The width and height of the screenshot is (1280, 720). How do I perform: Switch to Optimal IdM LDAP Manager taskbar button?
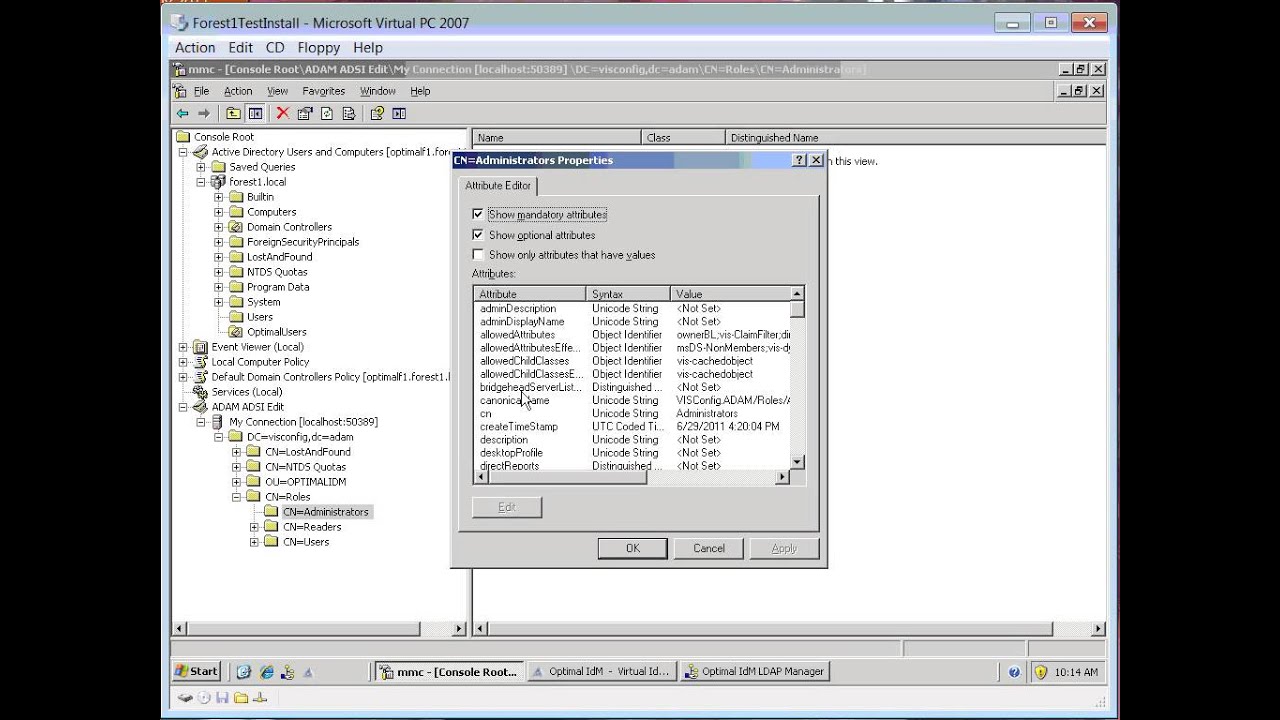point(755,672)
